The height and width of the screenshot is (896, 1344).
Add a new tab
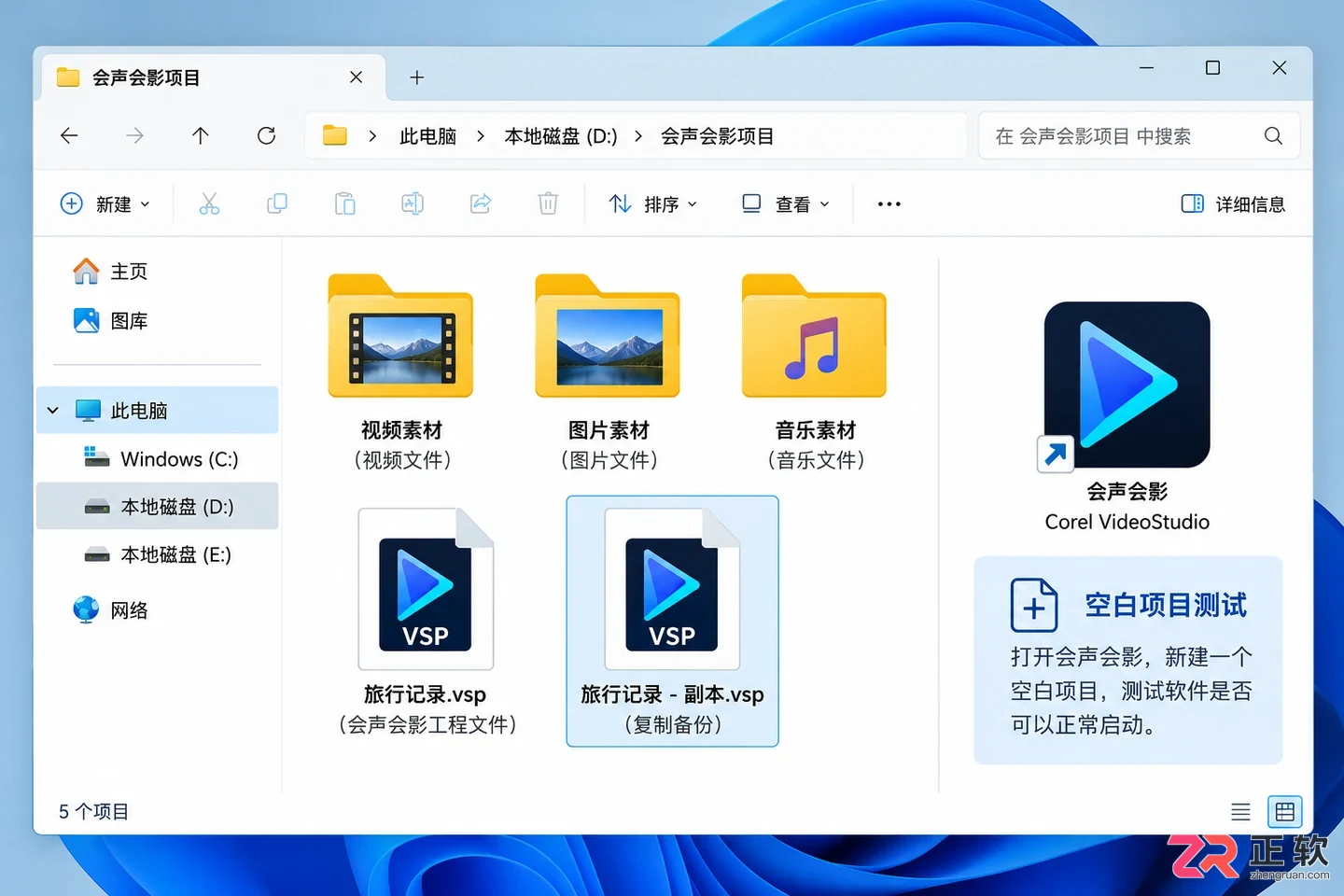tap(417, 77)
